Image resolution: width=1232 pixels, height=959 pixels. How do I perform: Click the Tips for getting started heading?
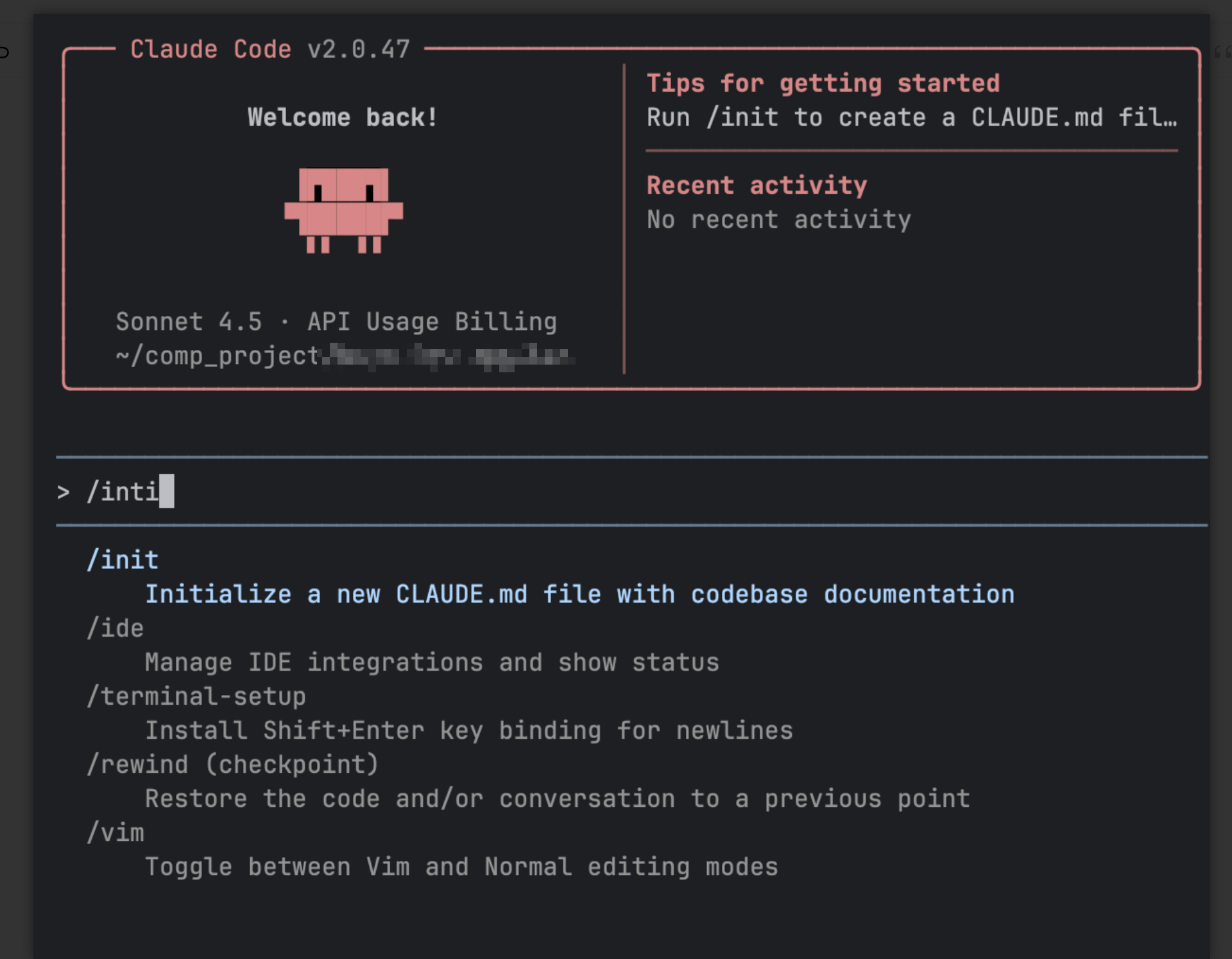pyautogui.click(x=823, y=83)
